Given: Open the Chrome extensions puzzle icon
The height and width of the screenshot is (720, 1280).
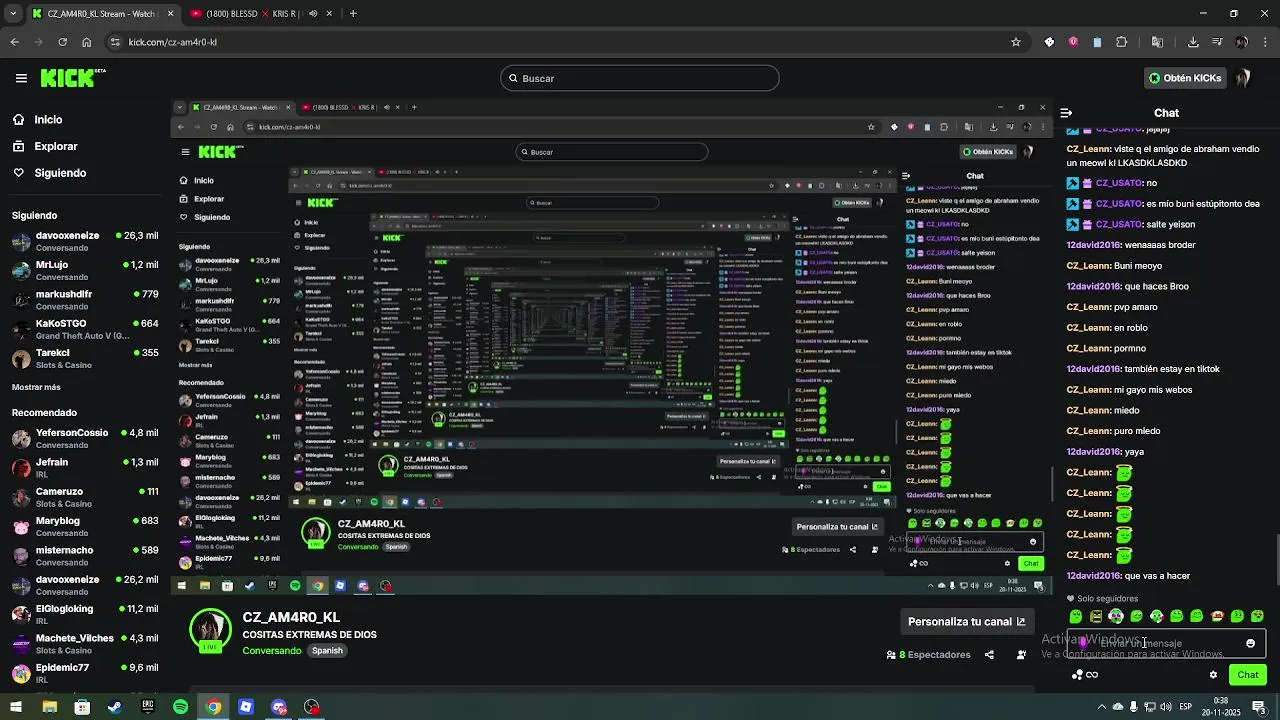Looking at the screenshot, I should tap(1121, 42).
